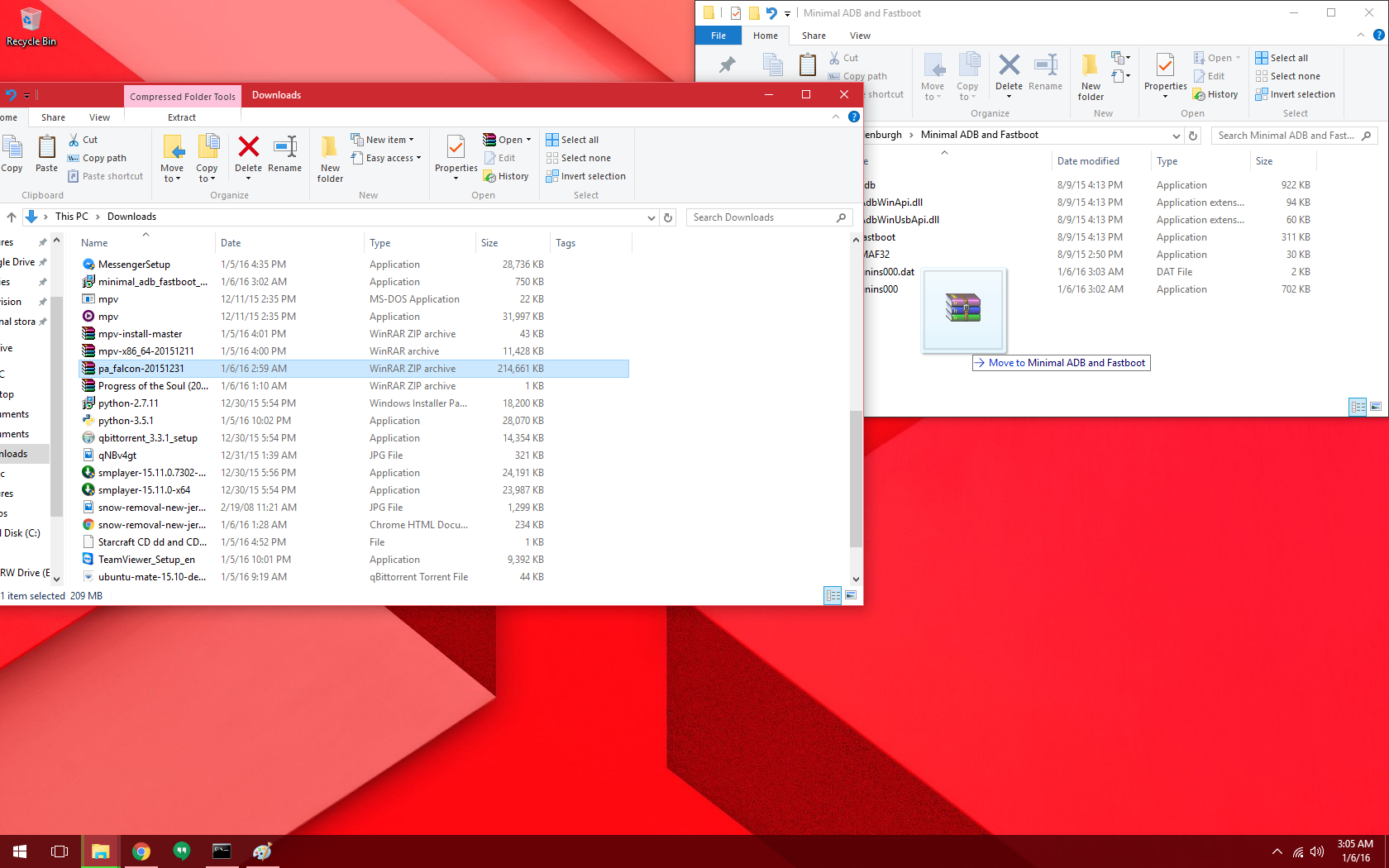
Task: Sort Downloads by Date column
Action: 289,243
